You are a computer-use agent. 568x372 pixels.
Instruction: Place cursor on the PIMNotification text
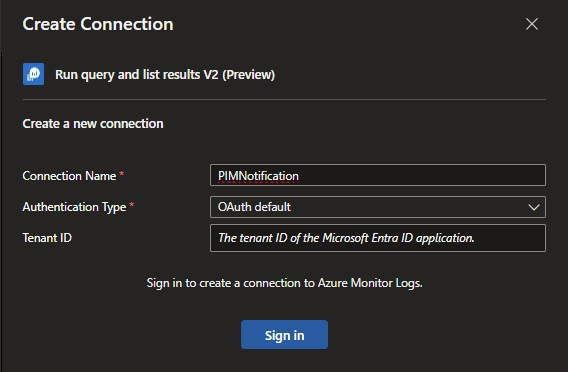258,176
